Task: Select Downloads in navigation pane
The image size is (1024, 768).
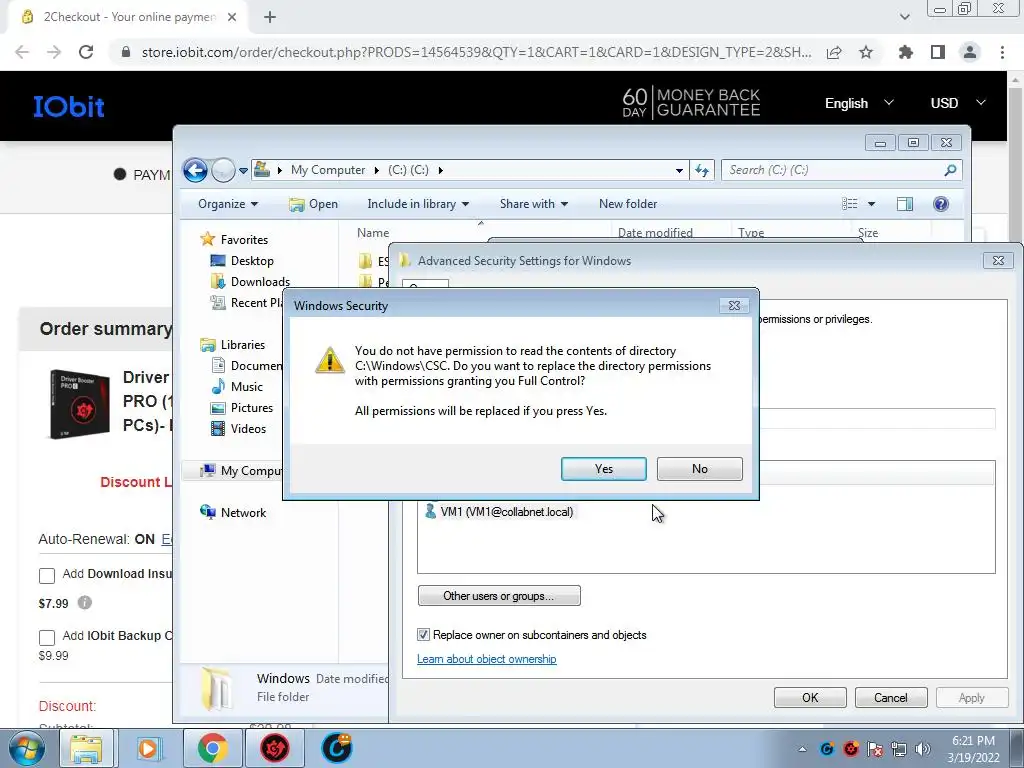Action: pyautogui.click(x=250, y=281)
